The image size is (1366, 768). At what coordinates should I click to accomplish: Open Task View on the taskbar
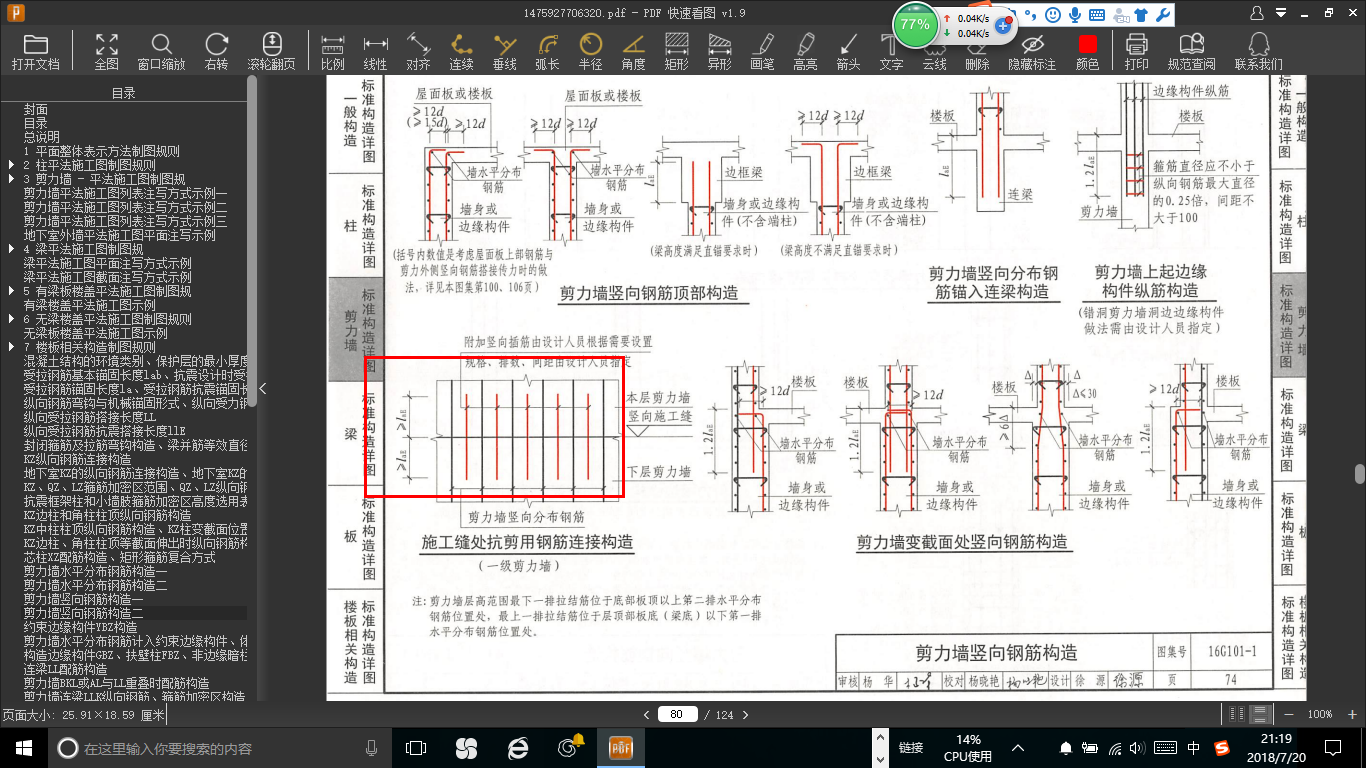point(416,747)
